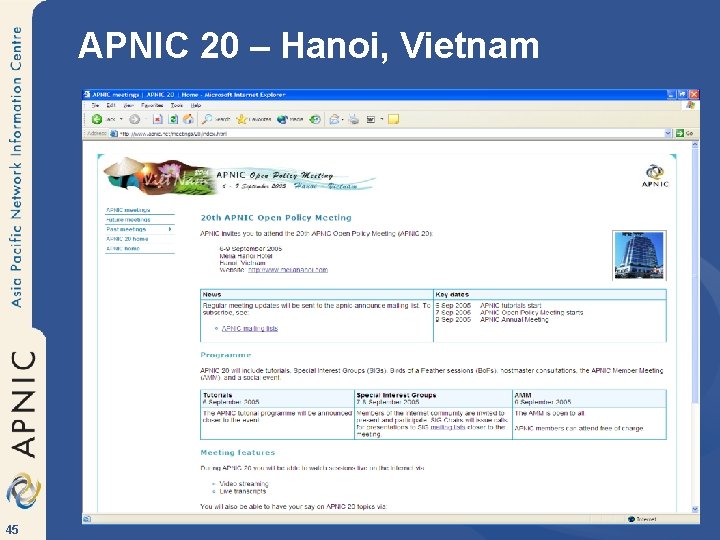Click the Print toolbar icon
This screenshot has height=540, width=720.
pyautogui.click(x=354, y=119)
